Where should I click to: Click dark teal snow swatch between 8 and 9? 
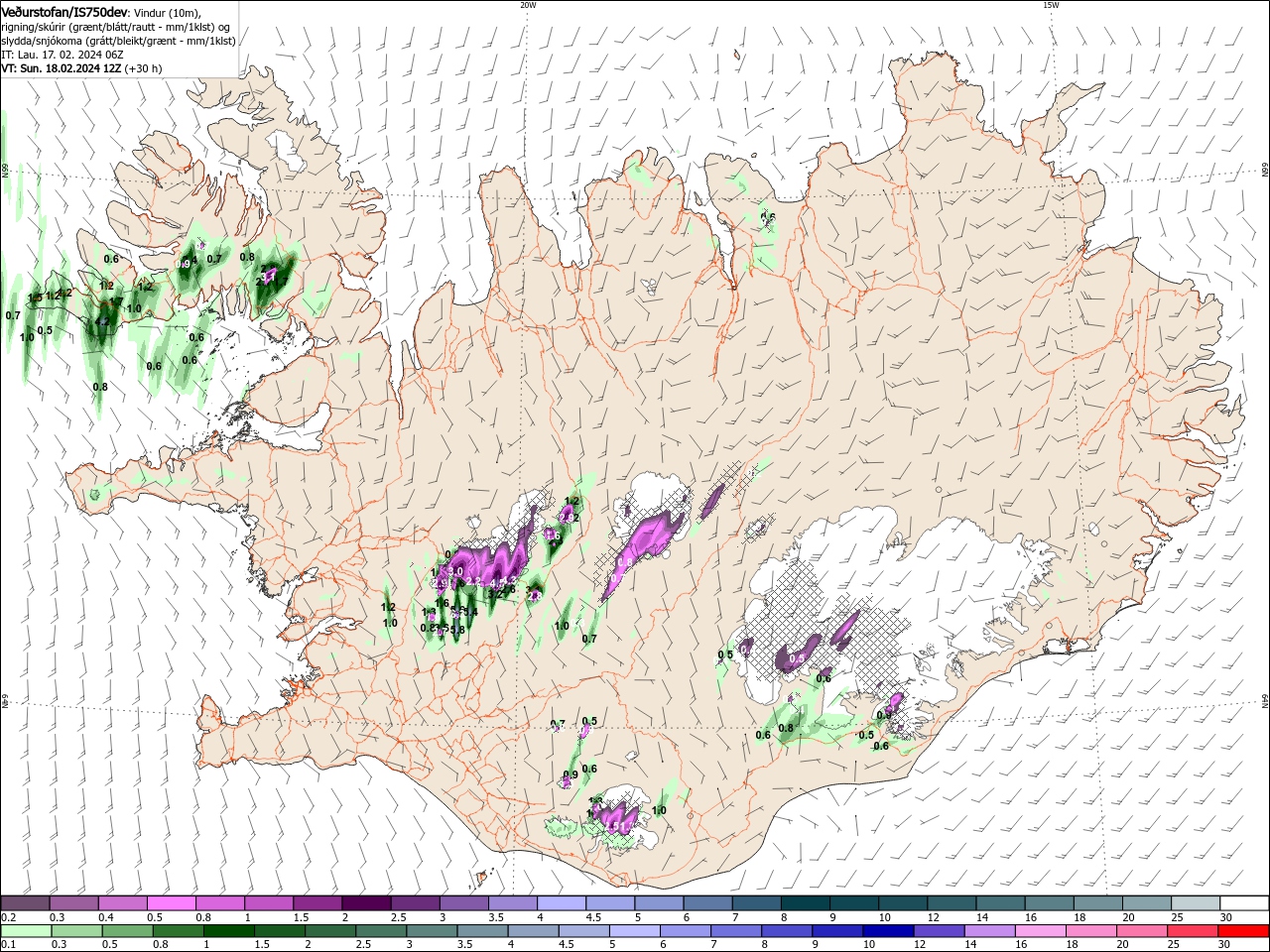(806, 903)
